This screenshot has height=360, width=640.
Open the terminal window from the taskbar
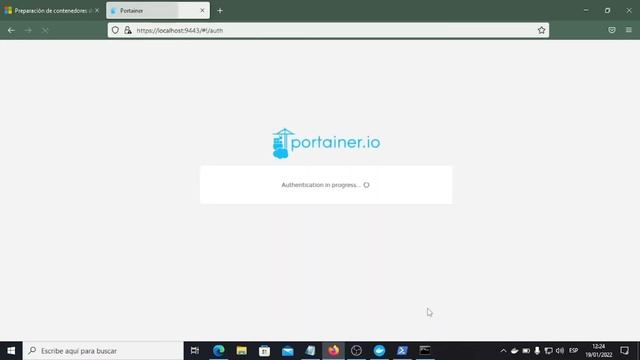(425, 351)
